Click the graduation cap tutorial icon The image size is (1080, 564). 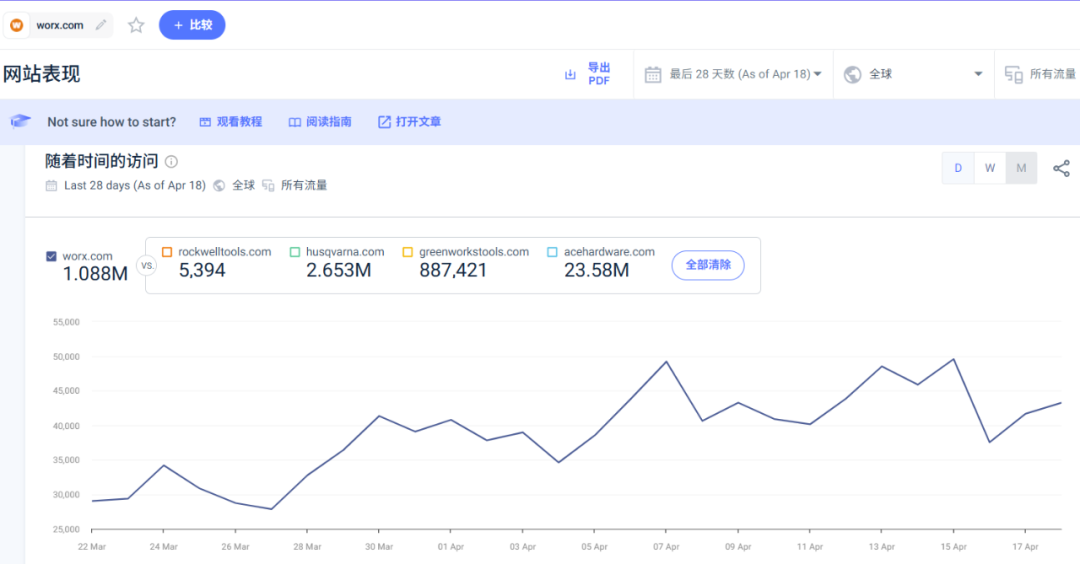(x=21, y=121)
